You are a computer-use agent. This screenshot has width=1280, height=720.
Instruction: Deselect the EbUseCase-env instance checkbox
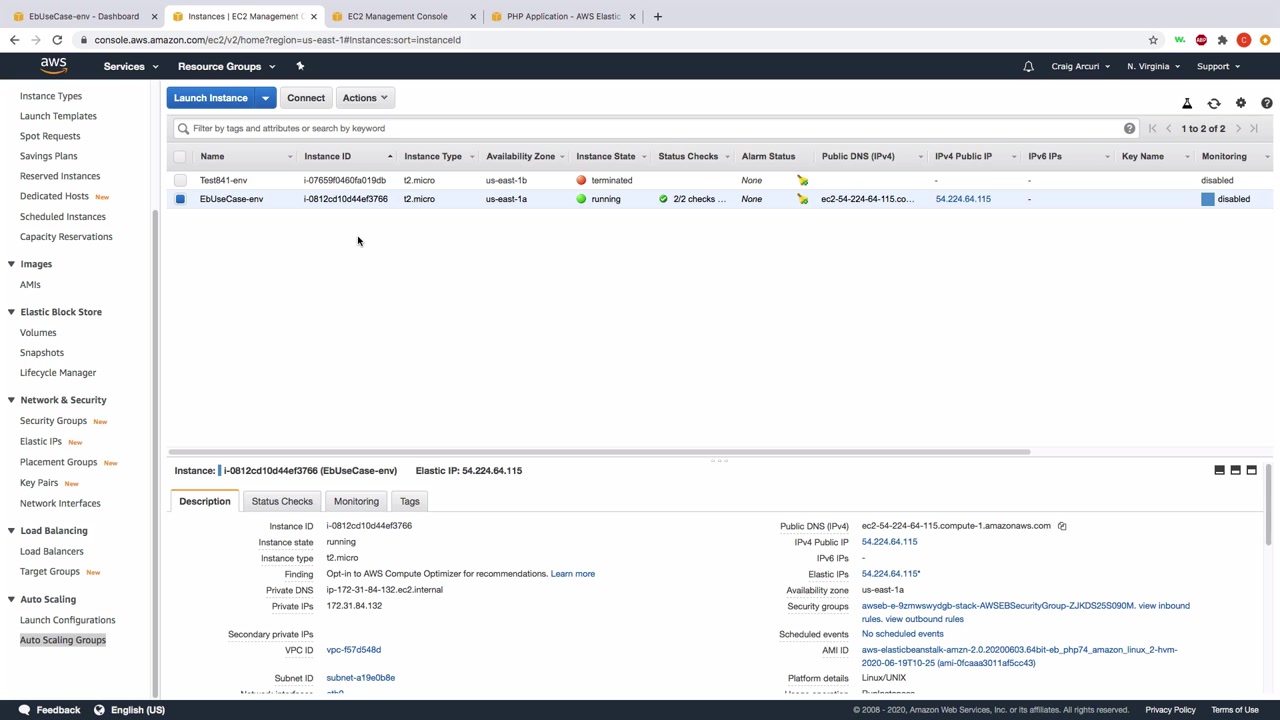pyautogui.click(x=180, y=199)
